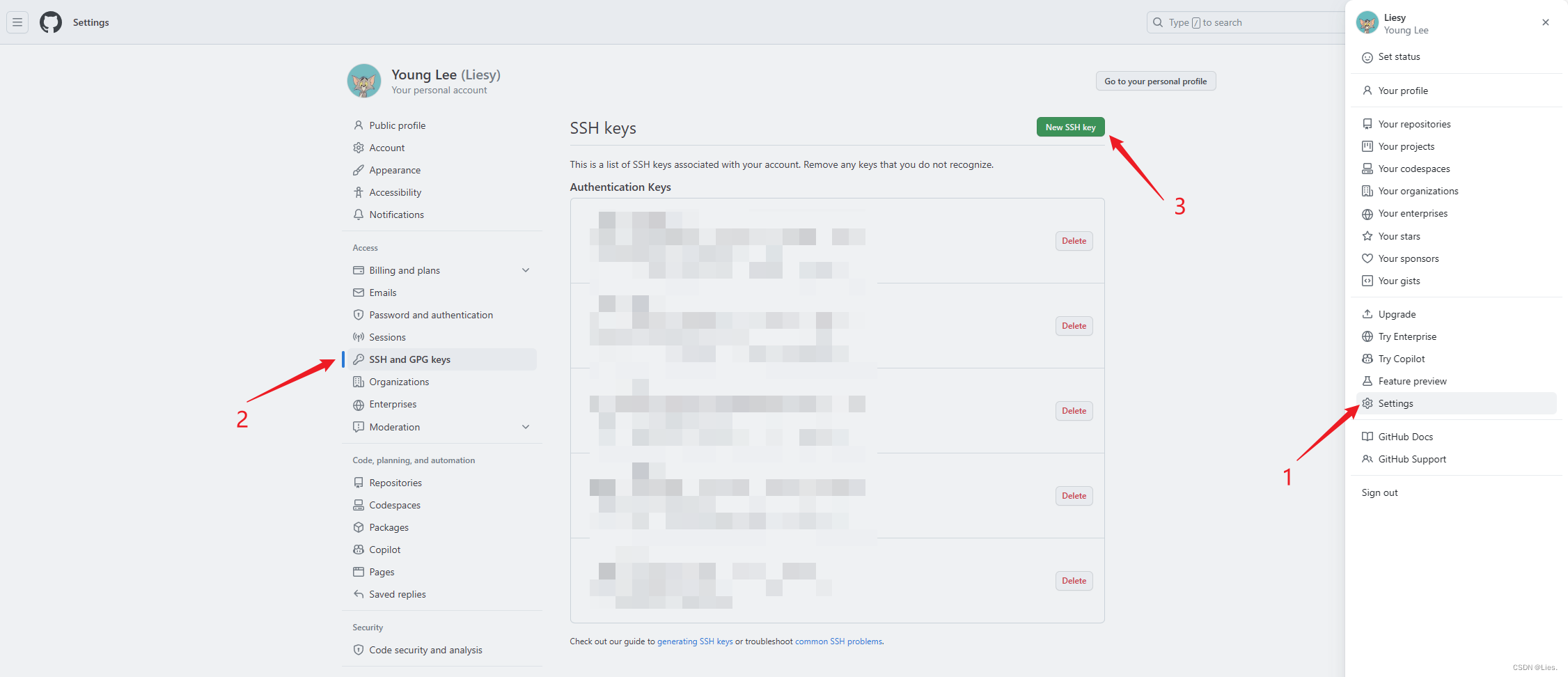Click the Accessibility person icon
The image size is (1568, 677).
(x=359, y=192)
